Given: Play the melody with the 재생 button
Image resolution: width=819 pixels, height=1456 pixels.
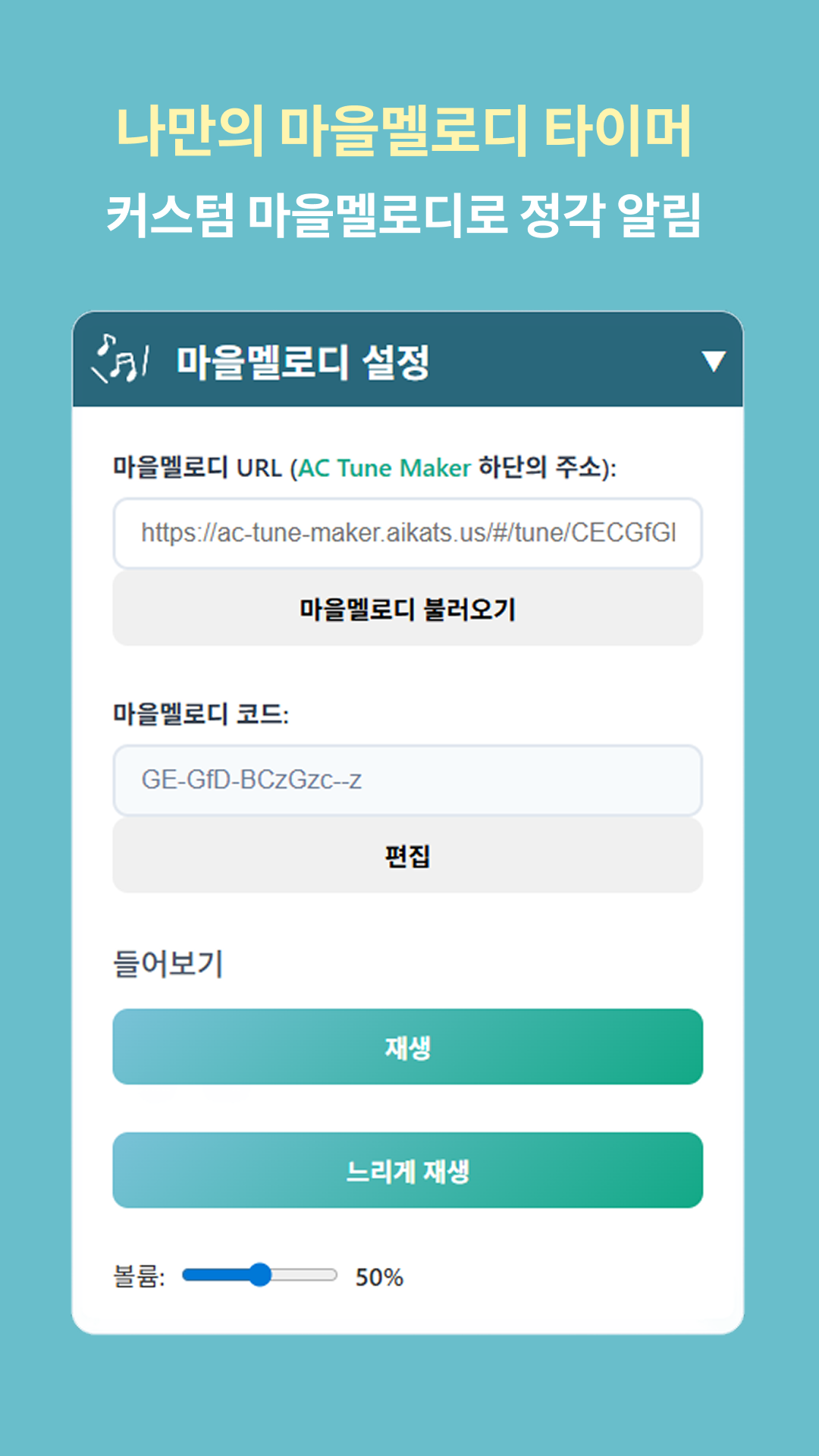Looking at the screenshot, I should (x=408, y=1049).
